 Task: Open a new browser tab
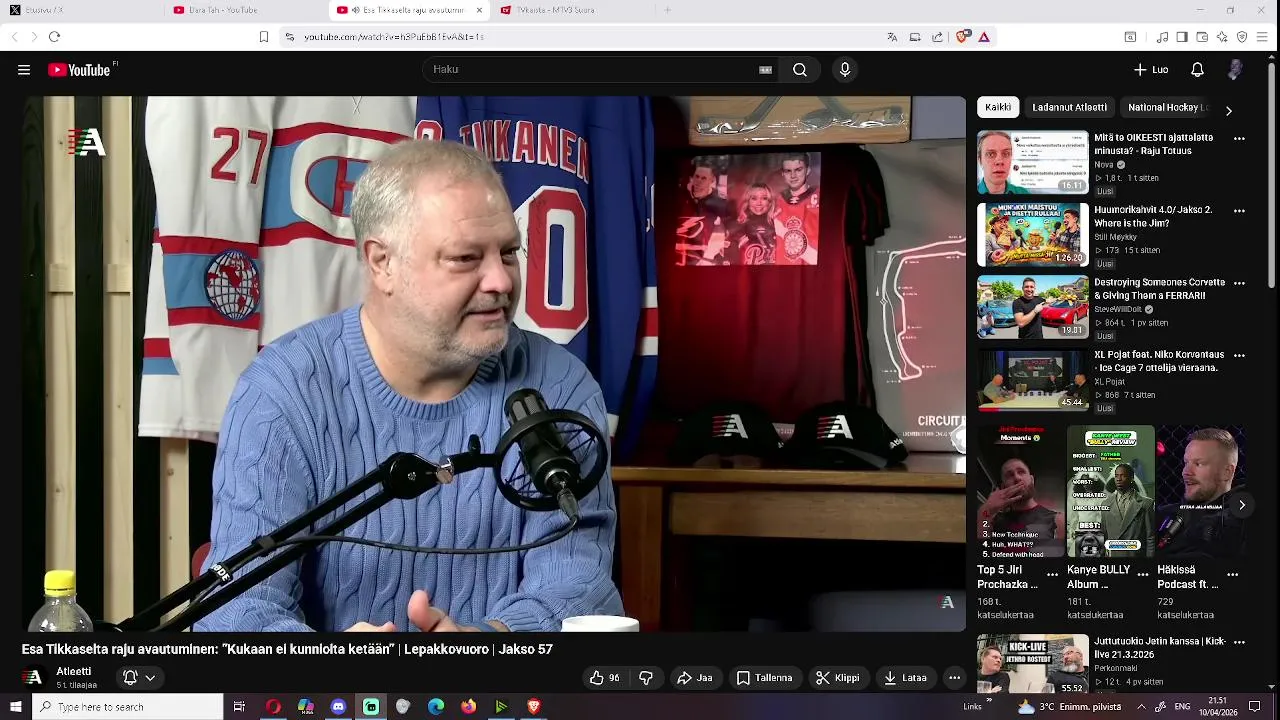coord(667,10)
